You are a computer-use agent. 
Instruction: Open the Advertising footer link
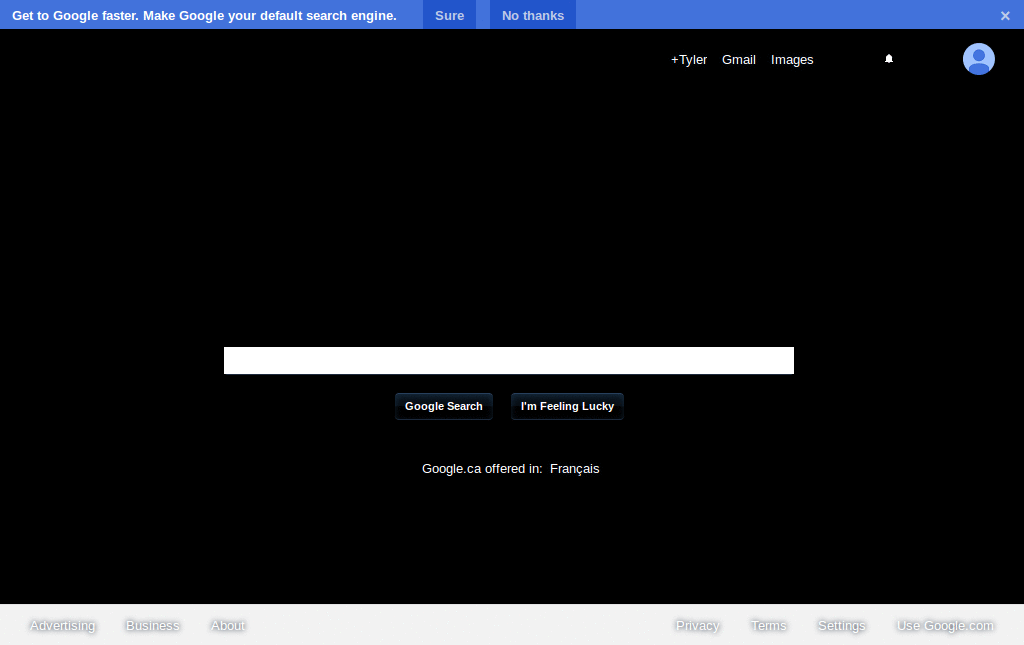(62, 625)
